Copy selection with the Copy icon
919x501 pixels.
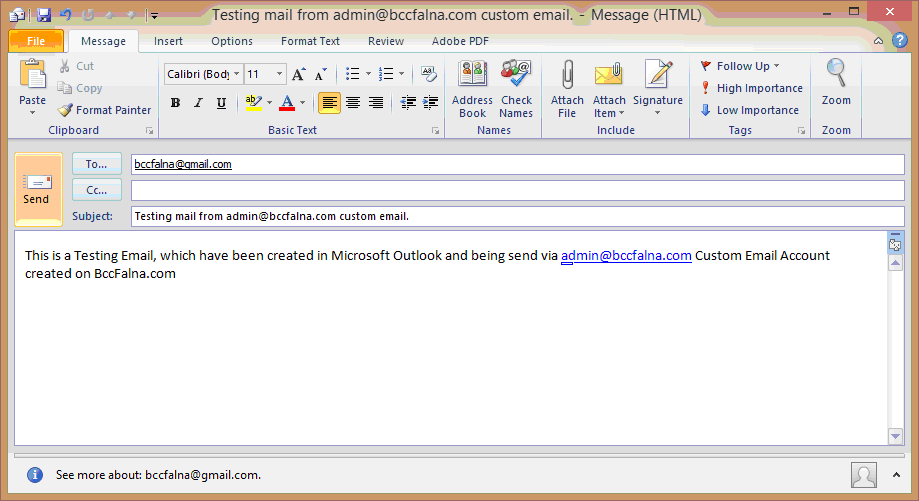point(80,88)
